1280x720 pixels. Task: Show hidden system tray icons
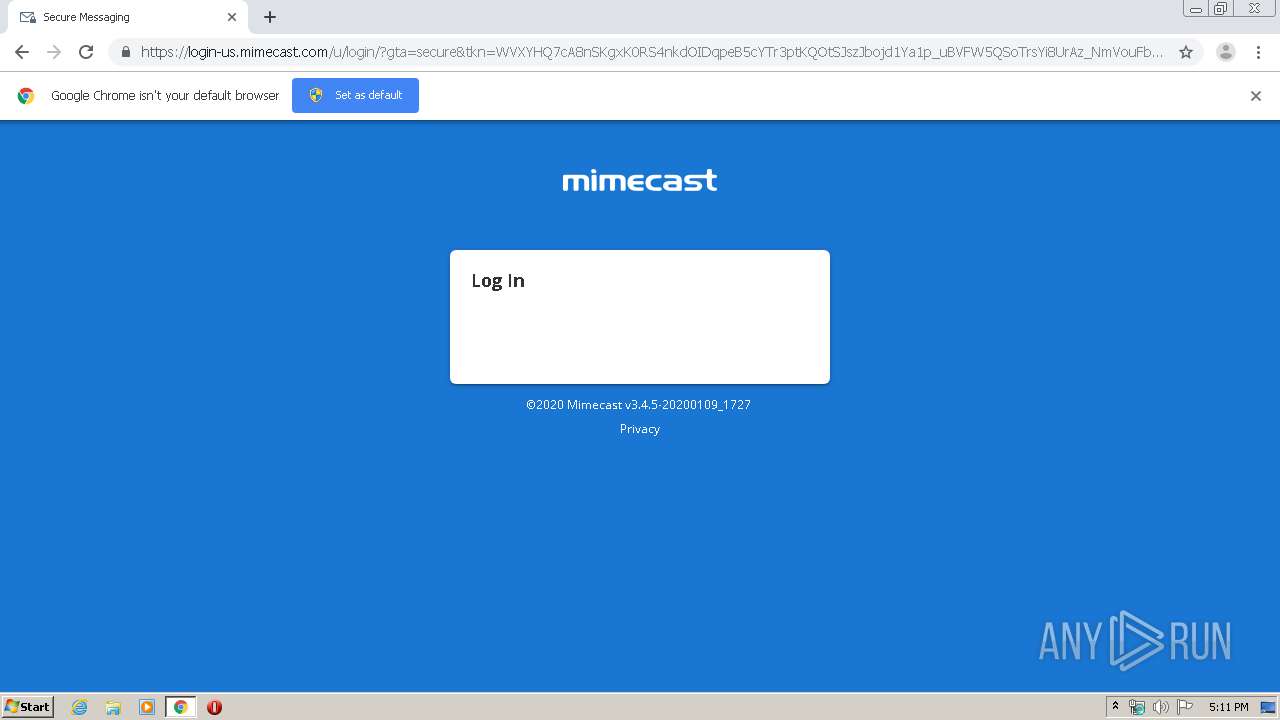tap(1115, 707)
